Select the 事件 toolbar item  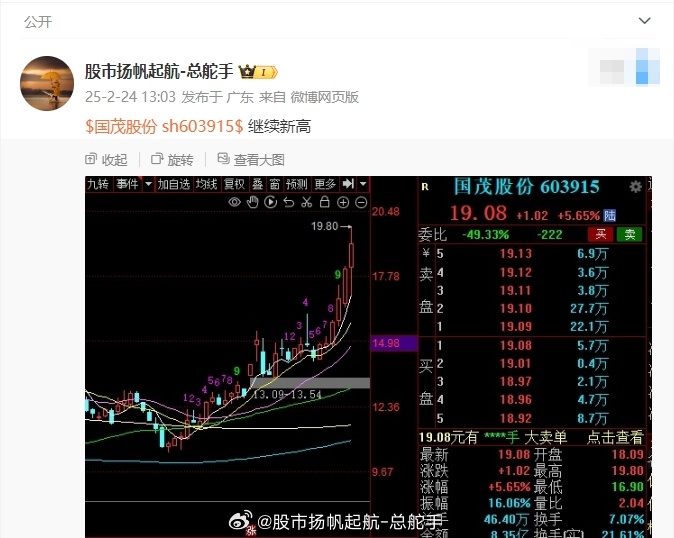[127, 184]
